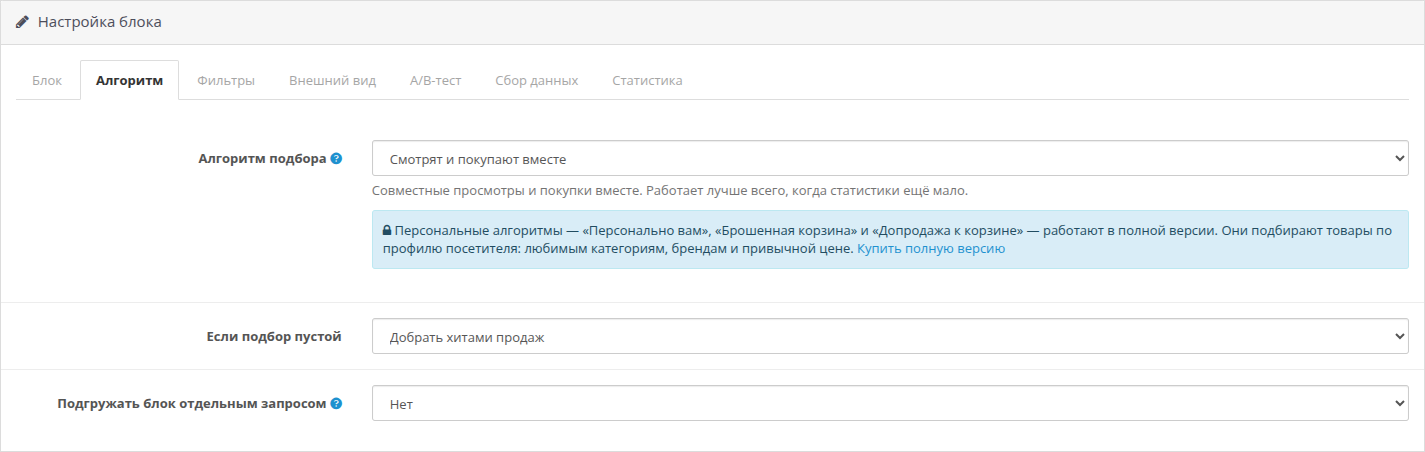Open the A/B-тест tab
The image size is (1425, 452).
436,80
